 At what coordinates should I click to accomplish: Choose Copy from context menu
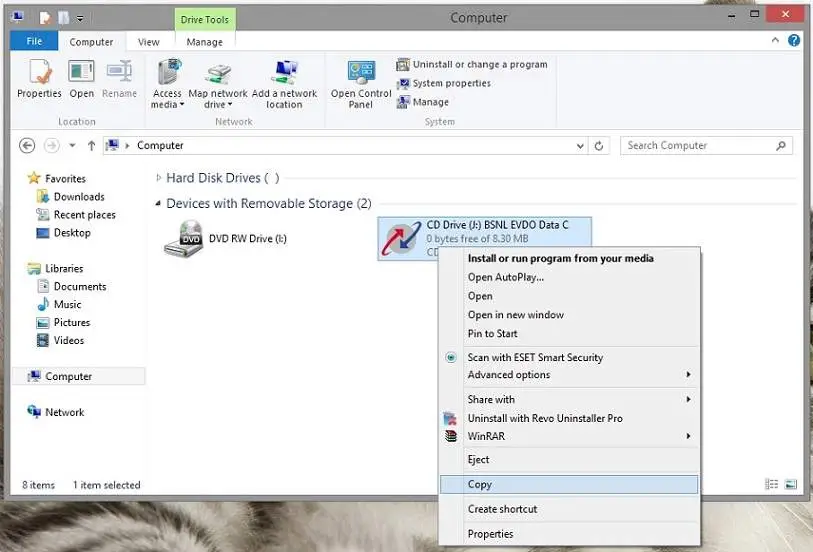click(569, 485)
